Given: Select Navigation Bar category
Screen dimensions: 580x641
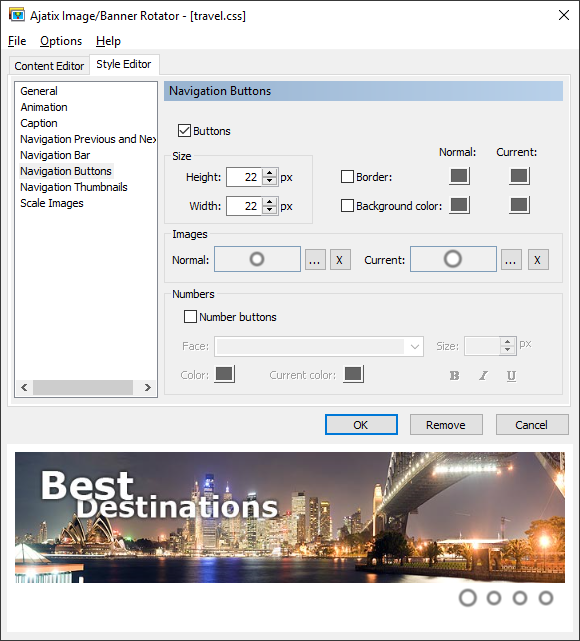Looking at the screenshot, I should 55,155.
